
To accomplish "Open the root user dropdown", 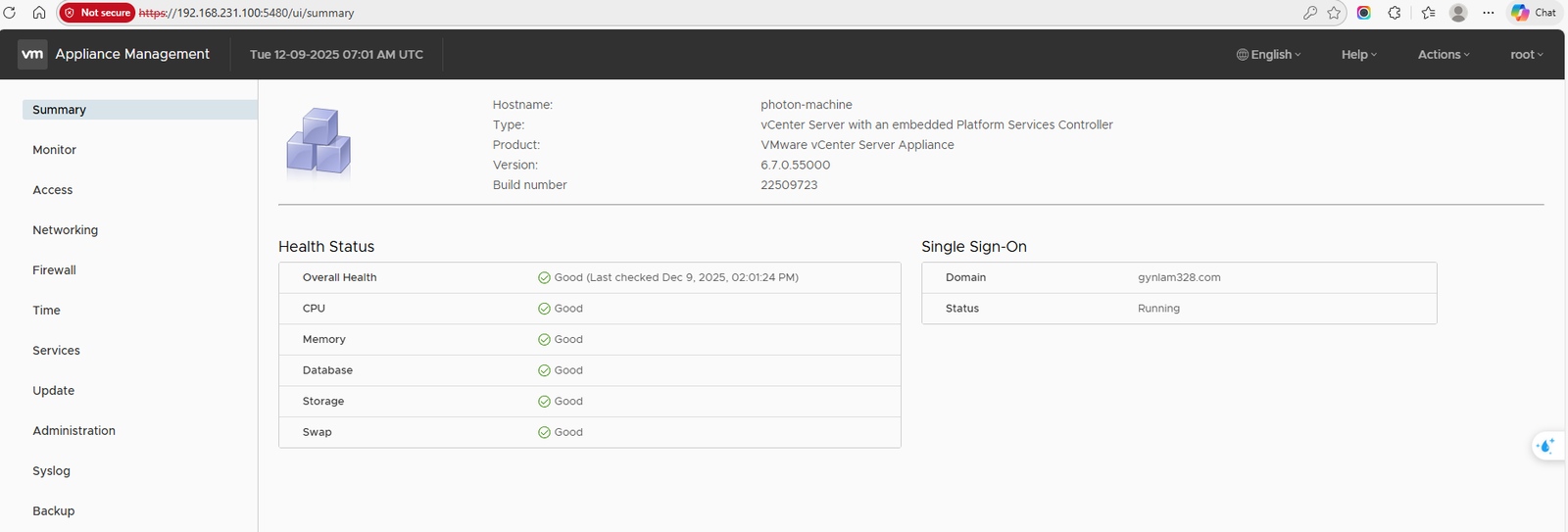I will (x=1527, y=55).
